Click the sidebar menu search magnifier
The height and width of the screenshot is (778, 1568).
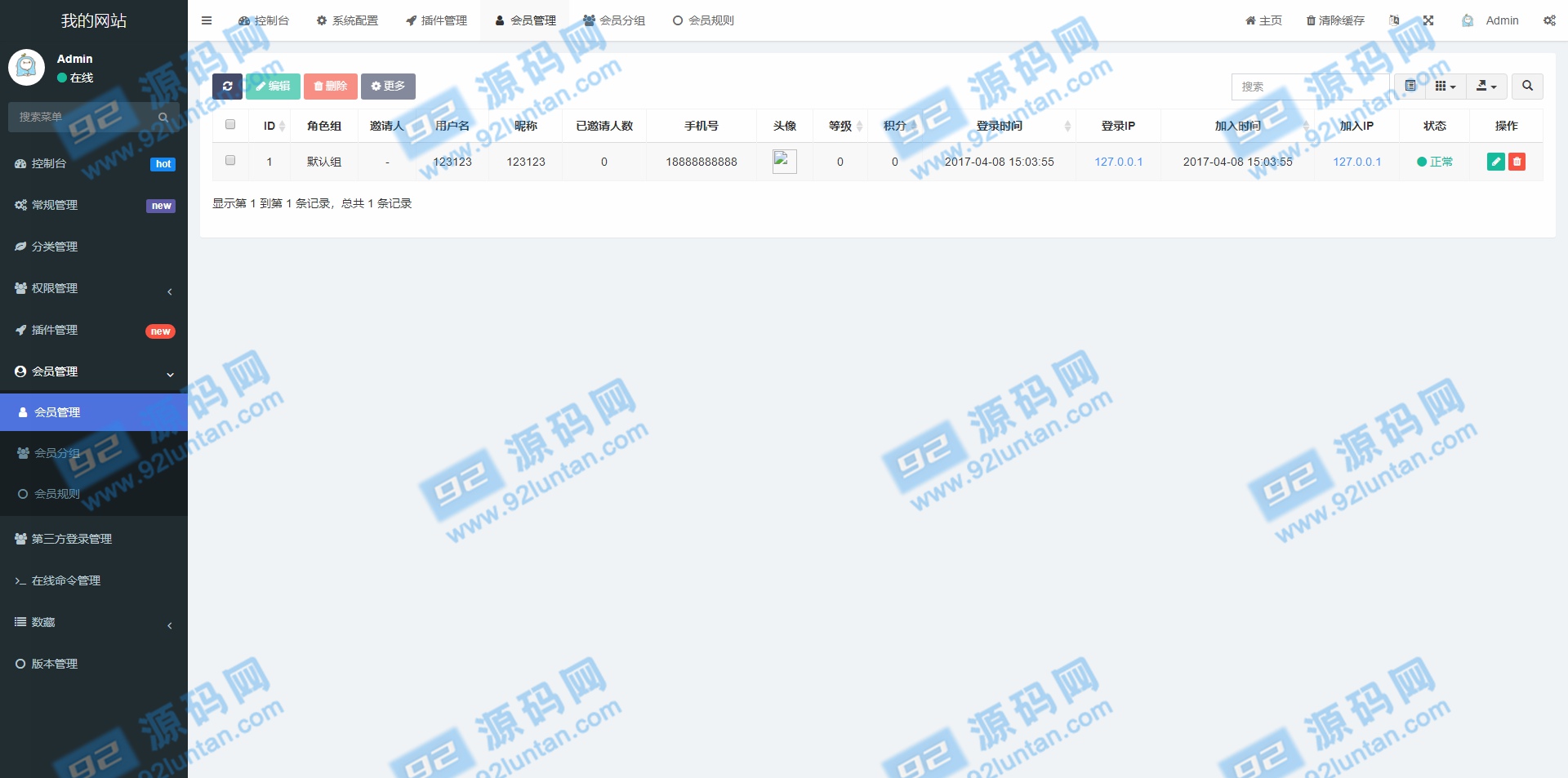(x=163, y=117)
